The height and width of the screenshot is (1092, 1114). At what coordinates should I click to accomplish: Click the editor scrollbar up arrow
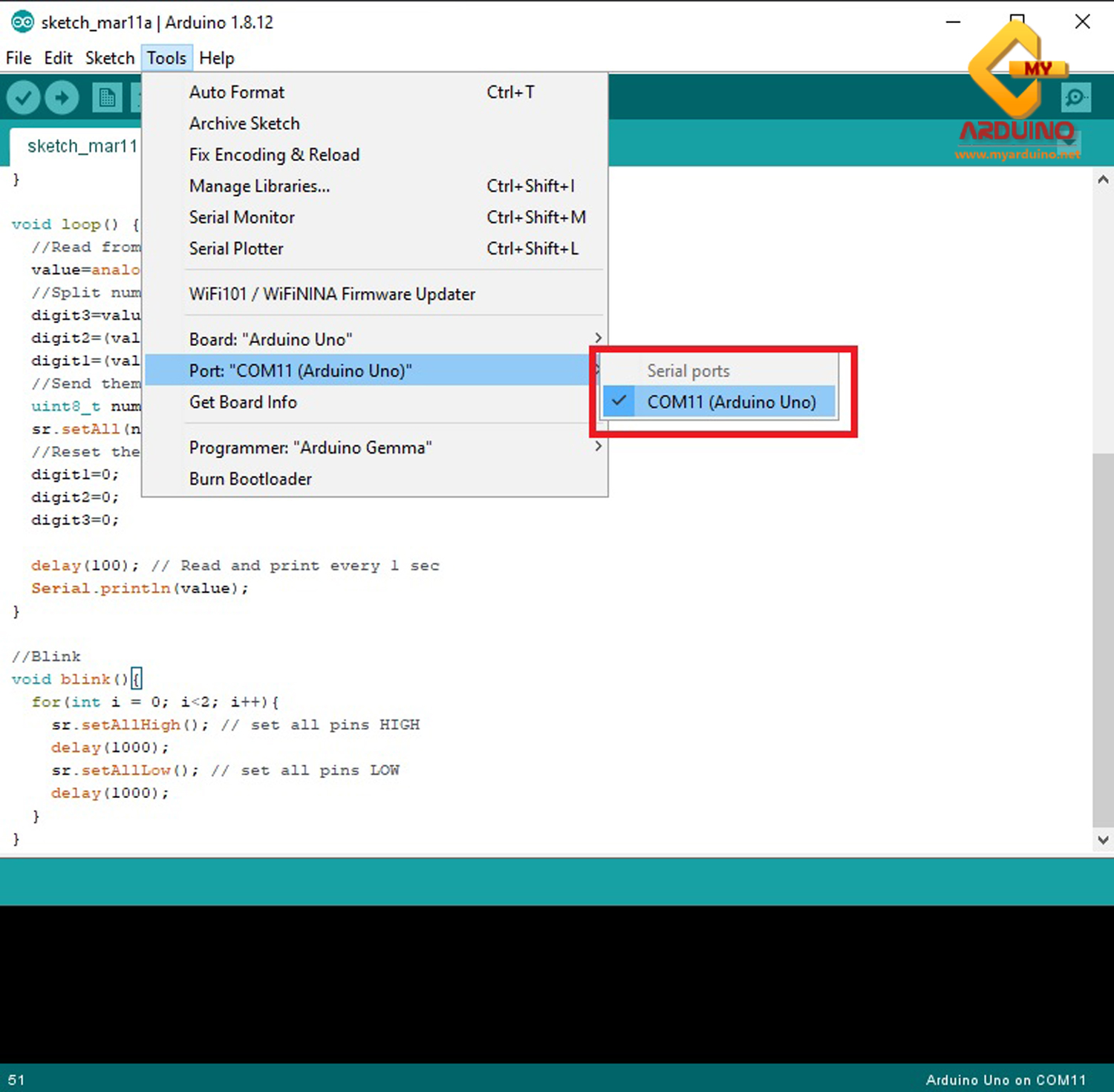1103,178
